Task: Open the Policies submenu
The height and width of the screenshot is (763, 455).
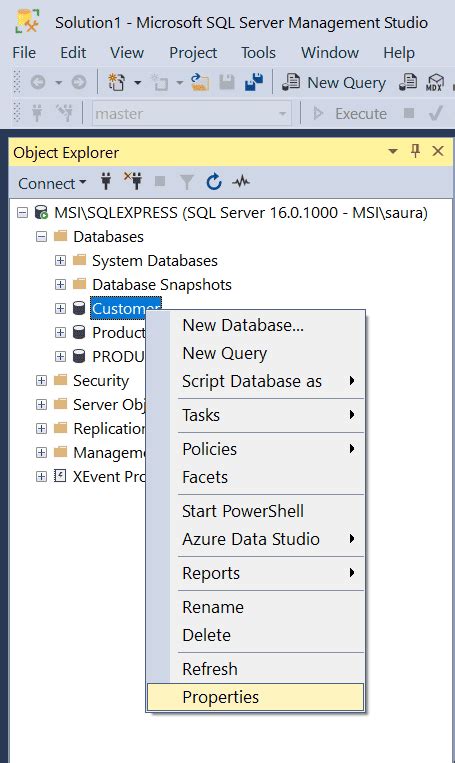Action: click(255, 449)
